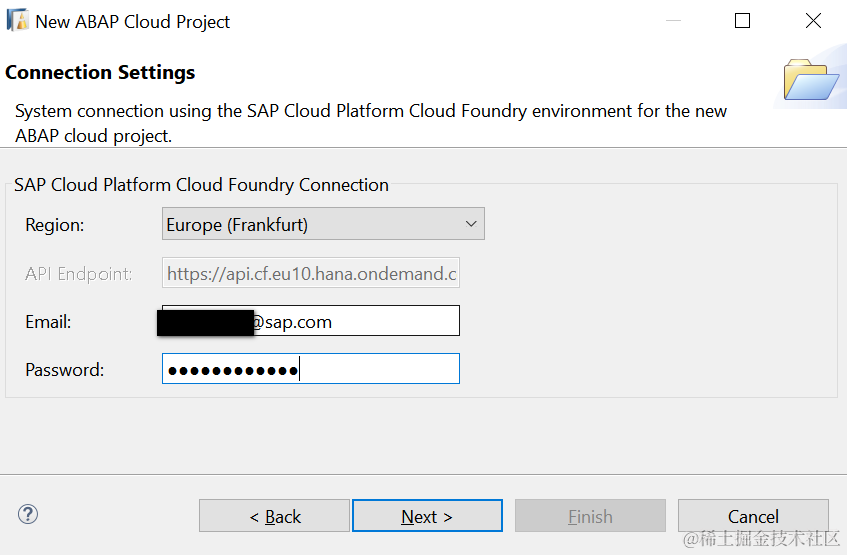847x555 pixels.
Task: Maximize the dialog window
Action: [742, 21]
